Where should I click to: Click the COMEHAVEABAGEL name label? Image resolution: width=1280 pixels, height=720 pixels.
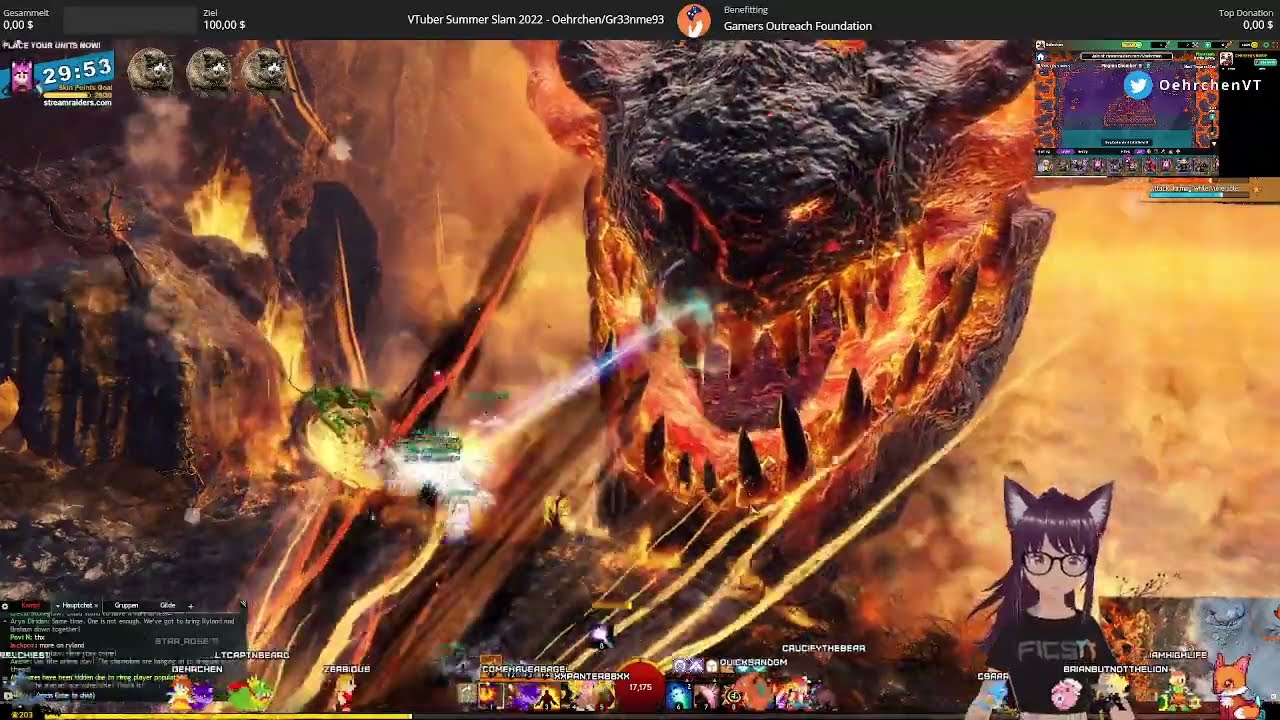525,669
